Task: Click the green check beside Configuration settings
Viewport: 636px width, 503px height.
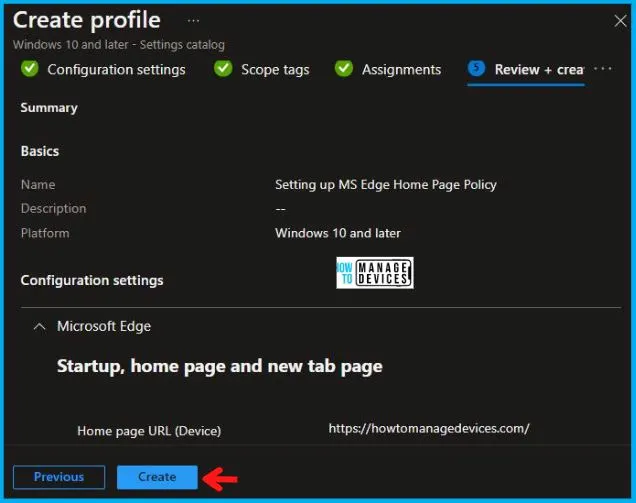Action: tap(30, 68)
